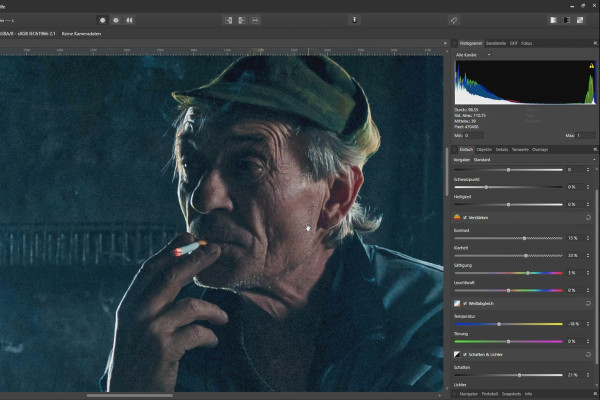Open the Fokus tab

click(527, 43)
